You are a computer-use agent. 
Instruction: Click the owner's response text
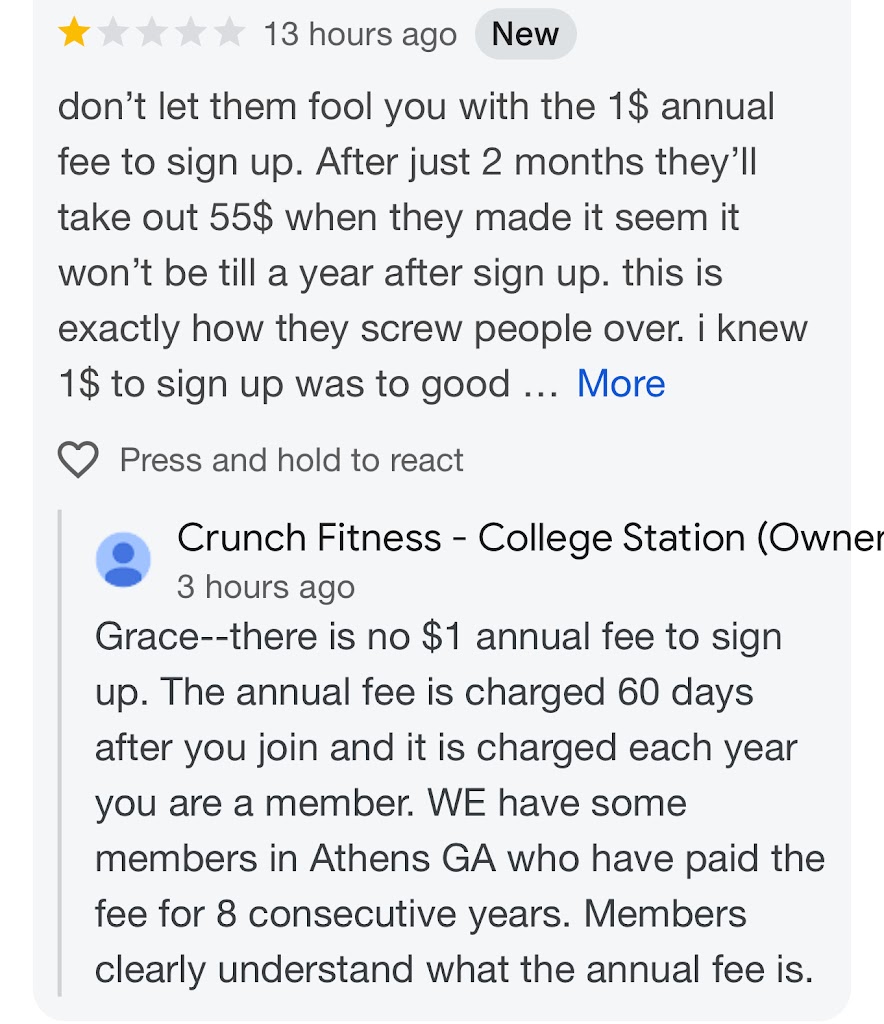450,803
